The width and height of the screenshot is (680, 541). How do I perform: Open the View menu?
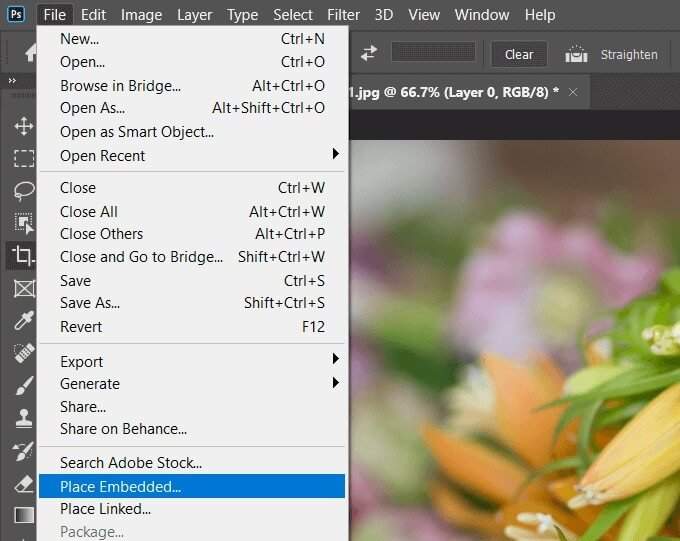coord(424,15)
